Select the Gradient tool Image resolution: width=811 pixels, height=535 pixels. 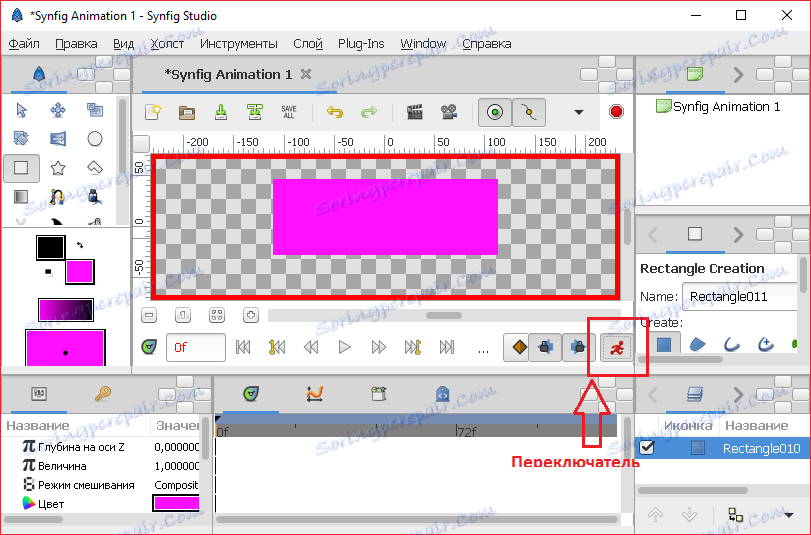click(21, 197)
